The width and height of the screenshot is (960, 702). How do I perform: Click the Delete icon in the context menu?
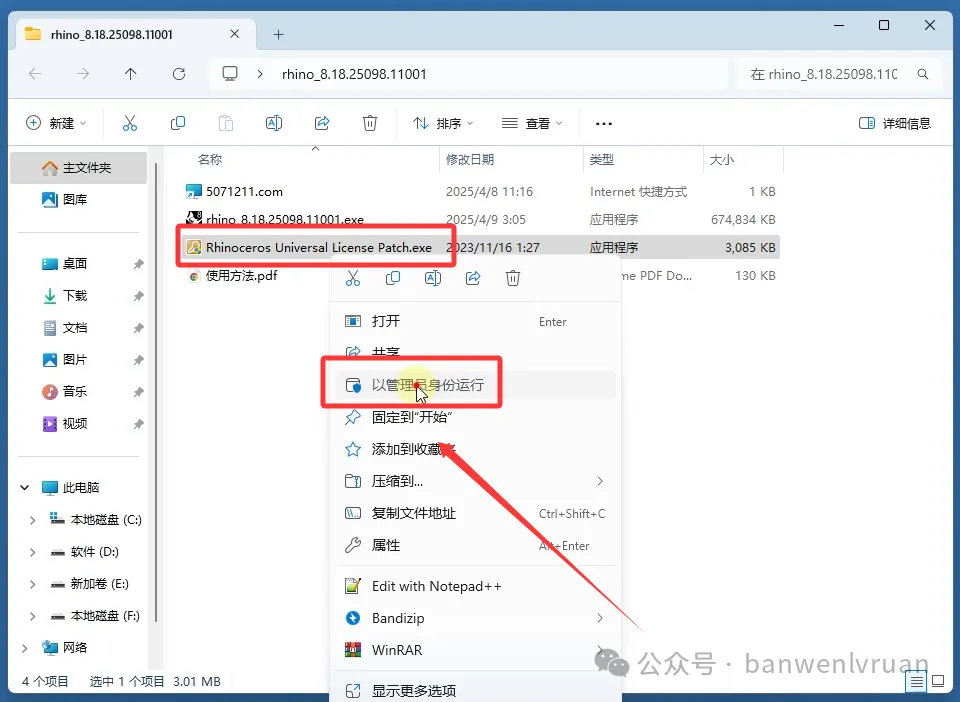click(x=513, y=278)
